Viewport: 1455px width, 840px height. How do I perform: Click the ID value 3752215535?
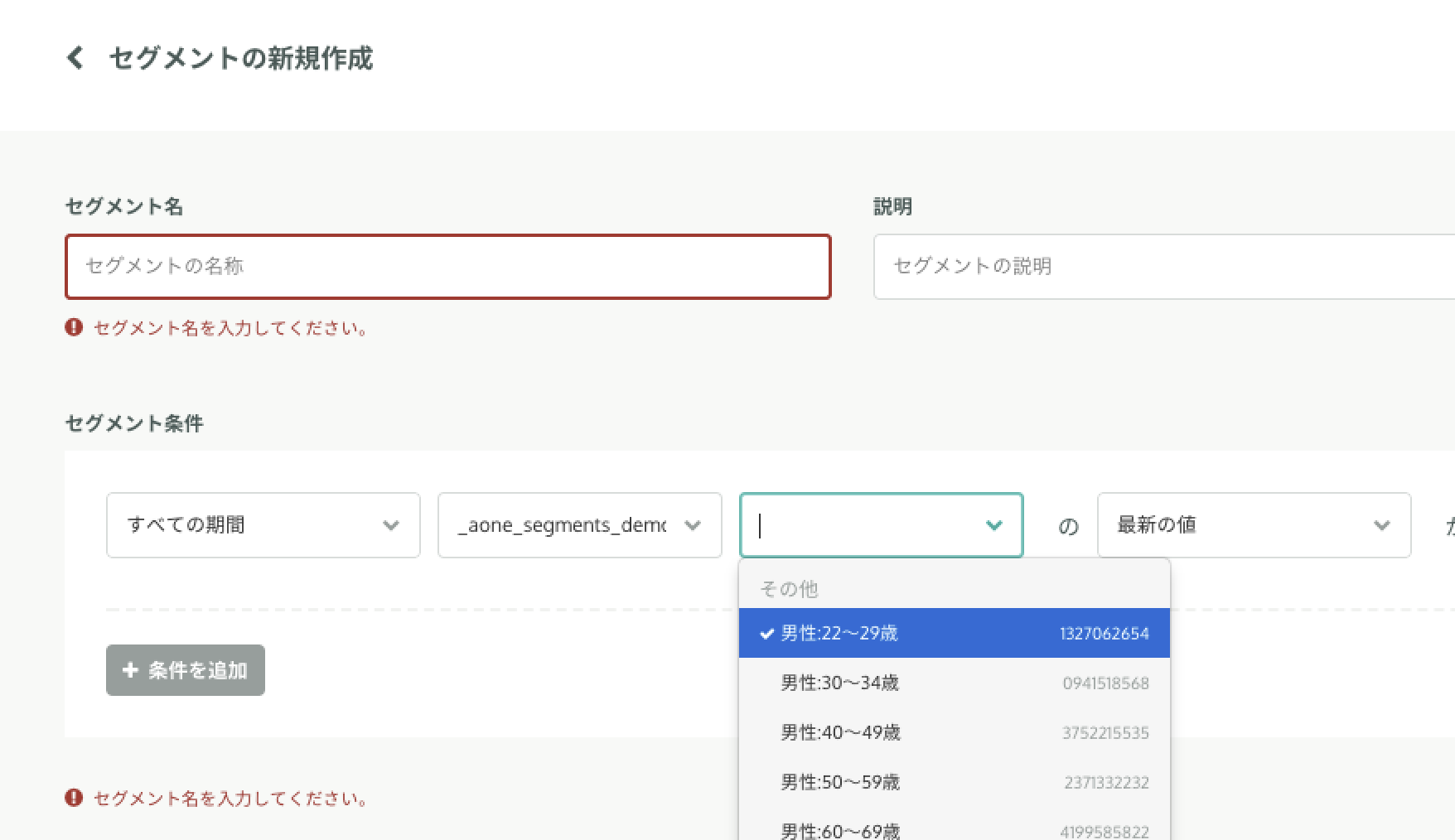pos(1106,733)
